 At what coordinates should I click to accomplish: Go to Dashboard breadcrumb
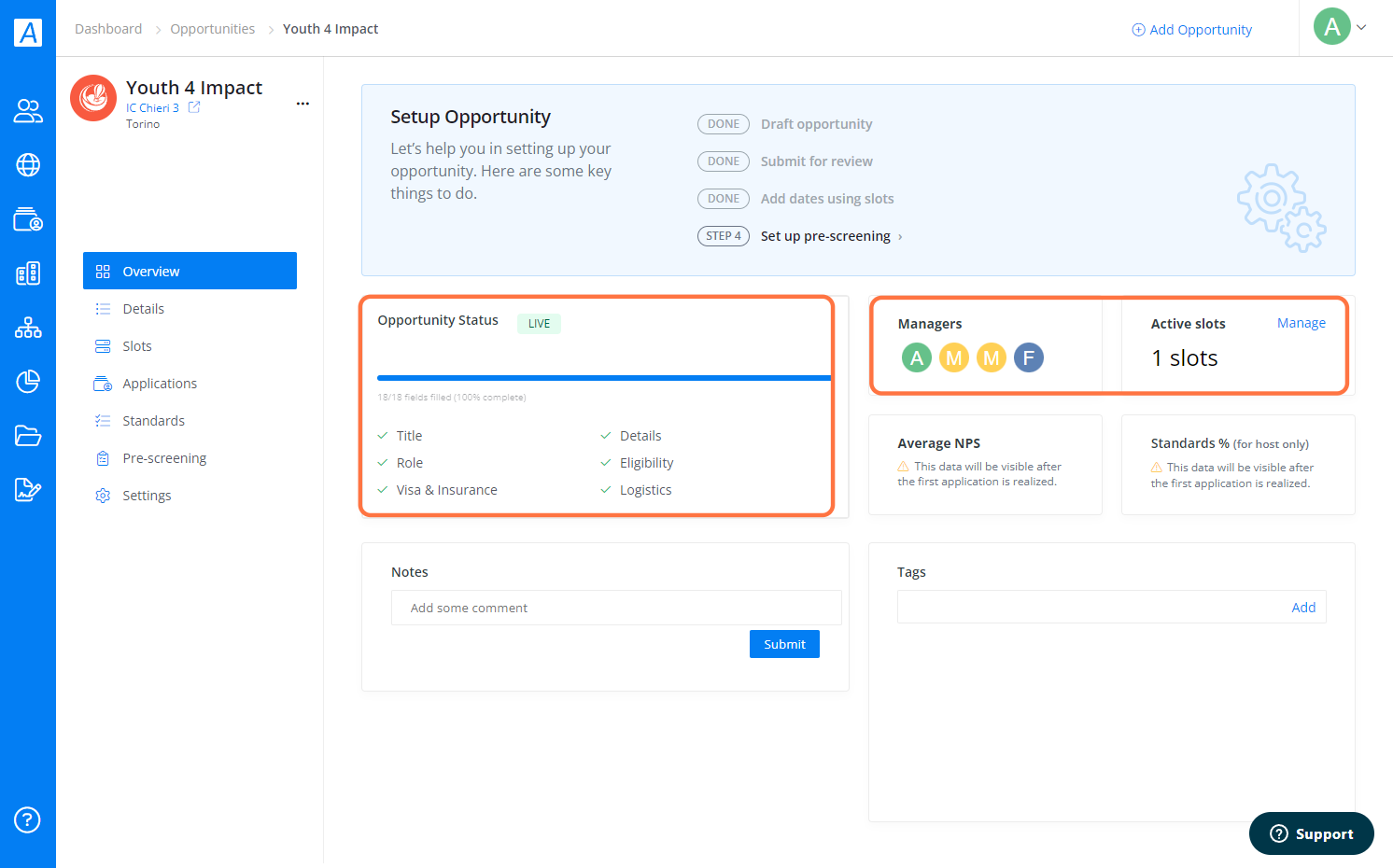click(108, 29)
